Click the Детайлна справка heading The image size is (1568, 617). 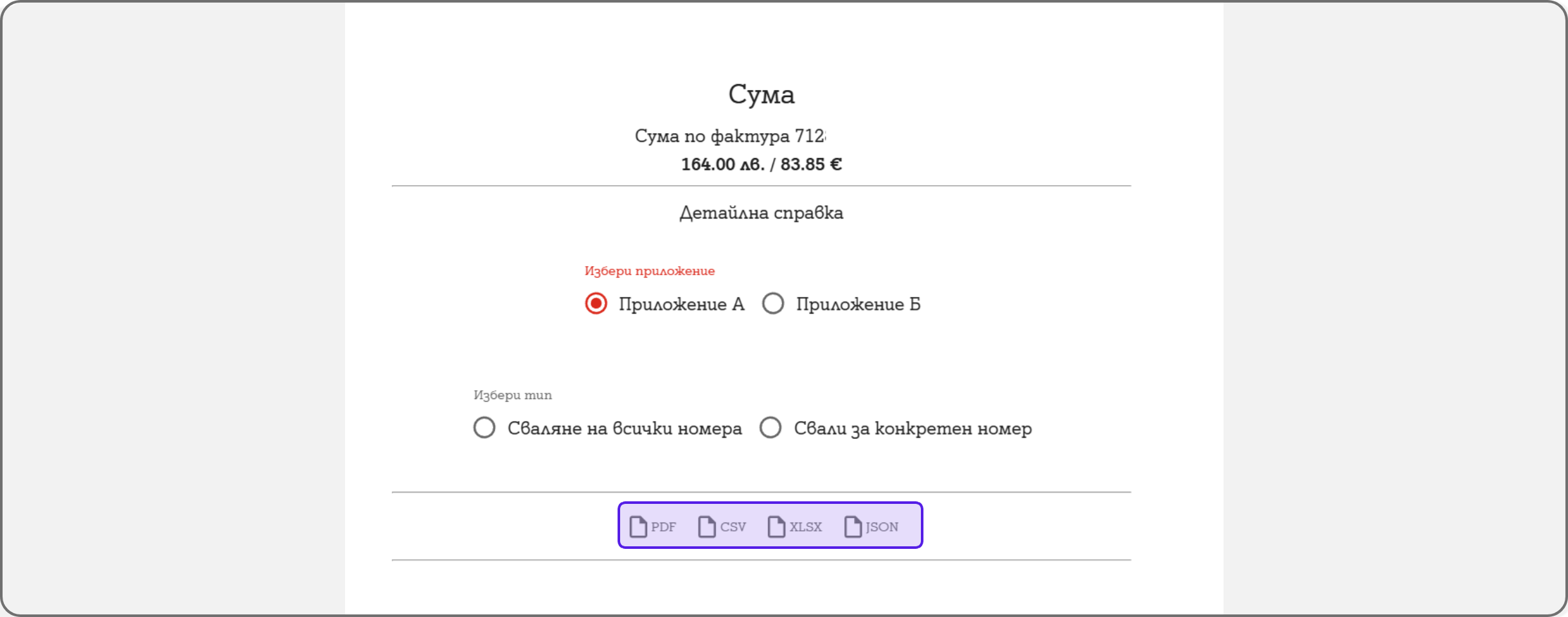761,213
